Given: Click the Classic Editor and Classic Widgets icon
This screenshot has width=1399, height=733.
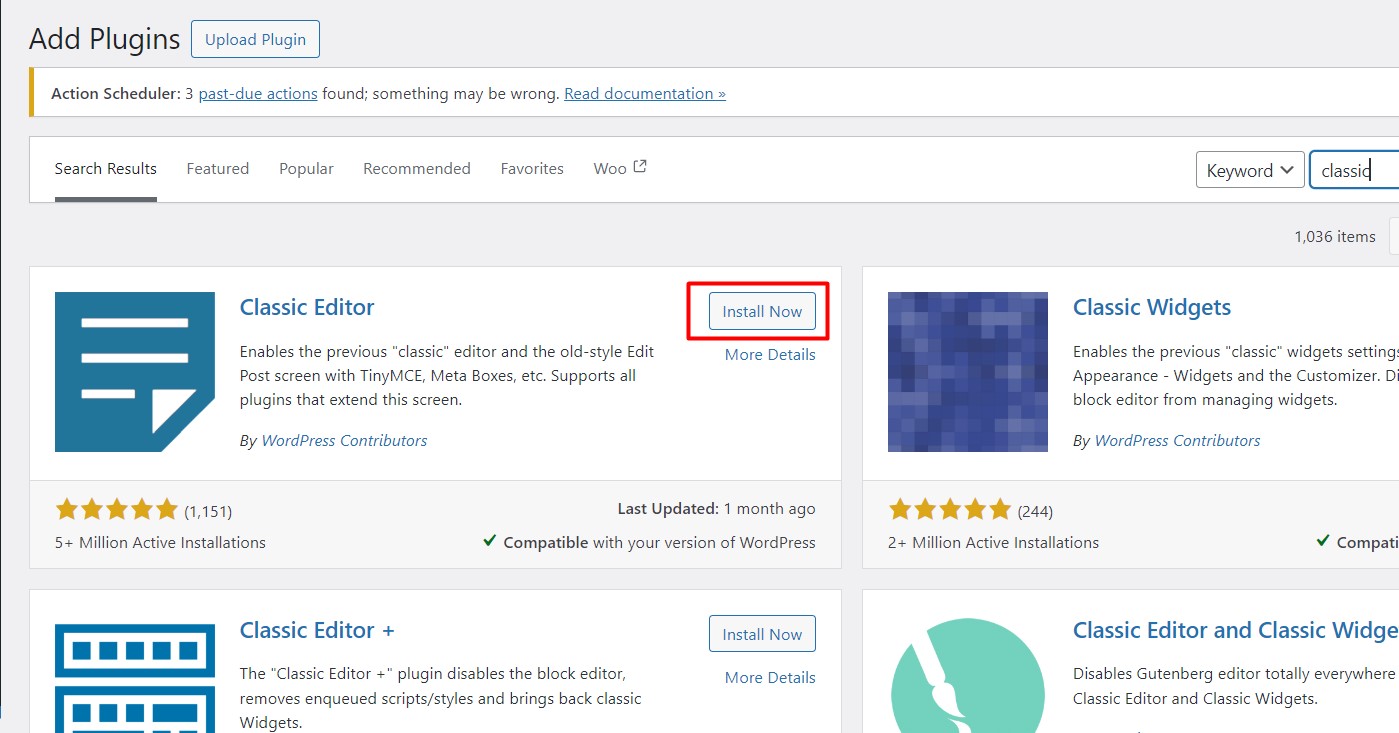Looking at the screenshot, I should coord(968,674).
